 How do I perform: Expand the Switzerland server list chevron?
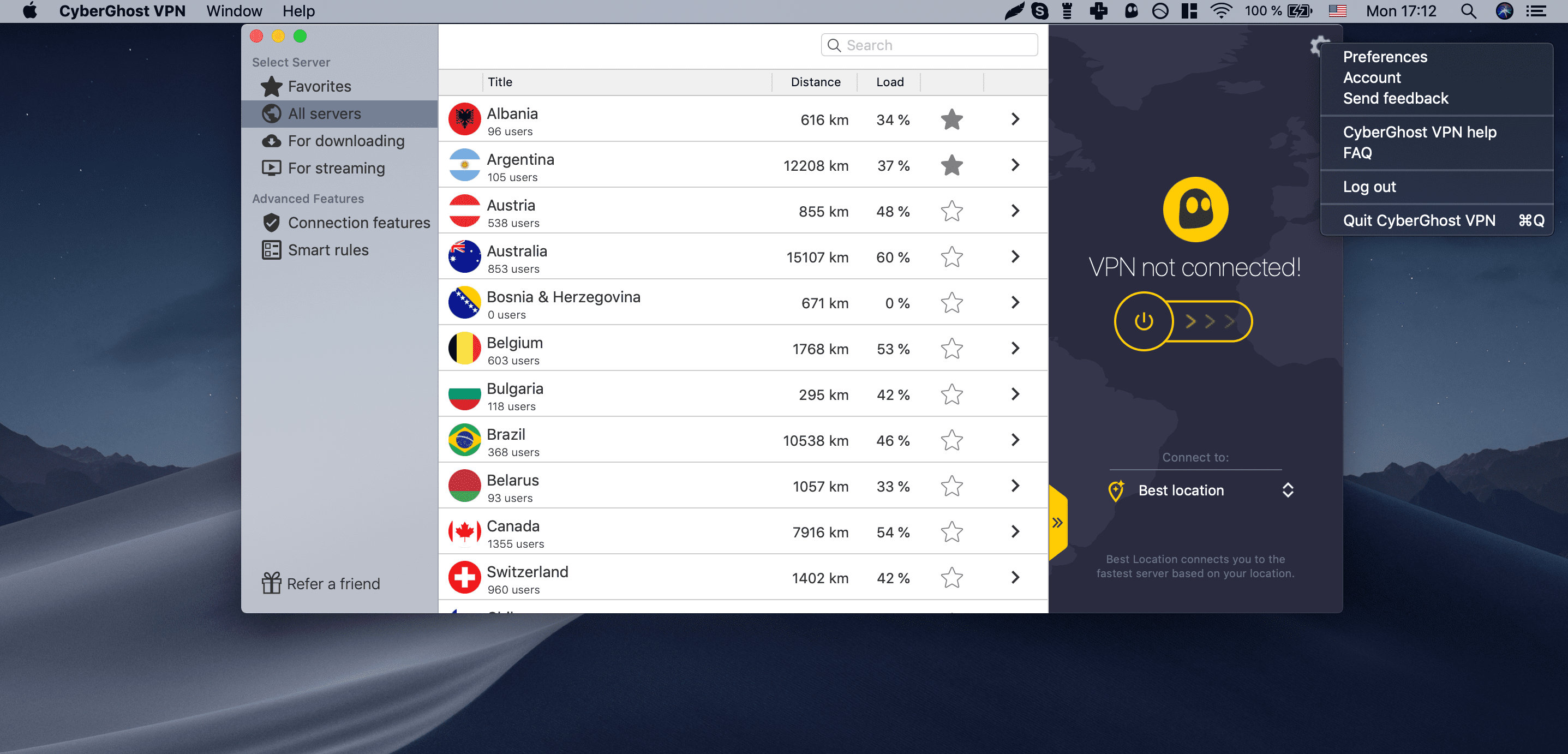click(x=1015, y=578)
